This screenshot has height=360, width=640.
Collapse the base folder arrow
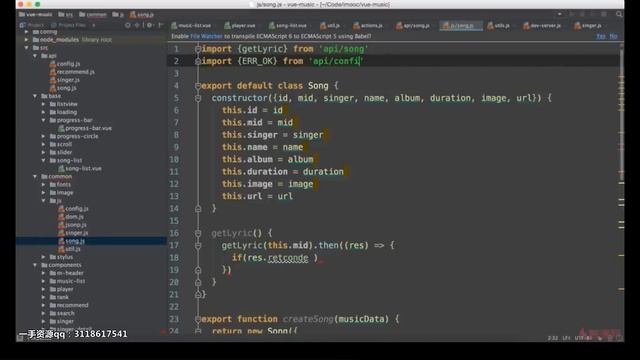[x=35, y=96]
